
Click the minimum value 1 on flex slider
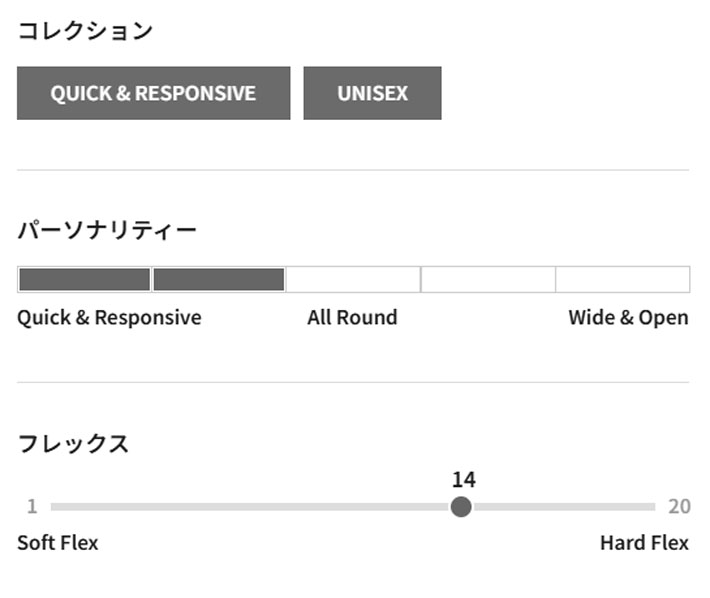32,507
